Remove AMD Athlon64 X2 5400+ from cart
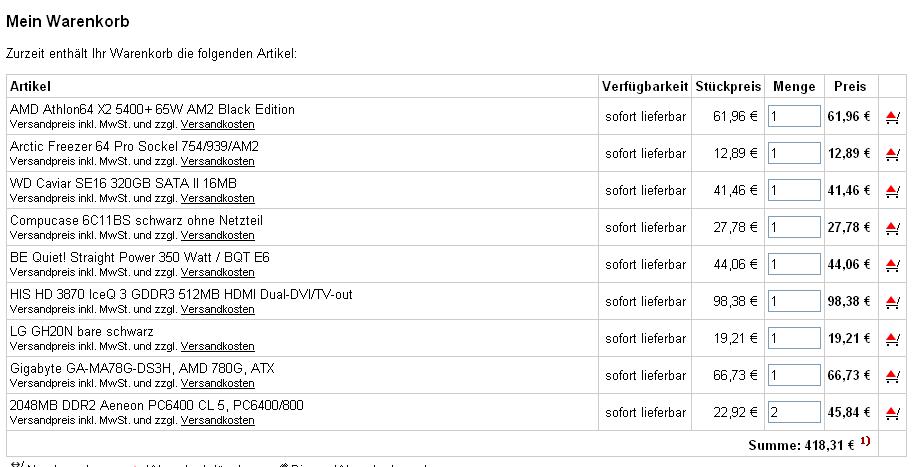Viewport: 914px width, 467px height. point(892,117)
